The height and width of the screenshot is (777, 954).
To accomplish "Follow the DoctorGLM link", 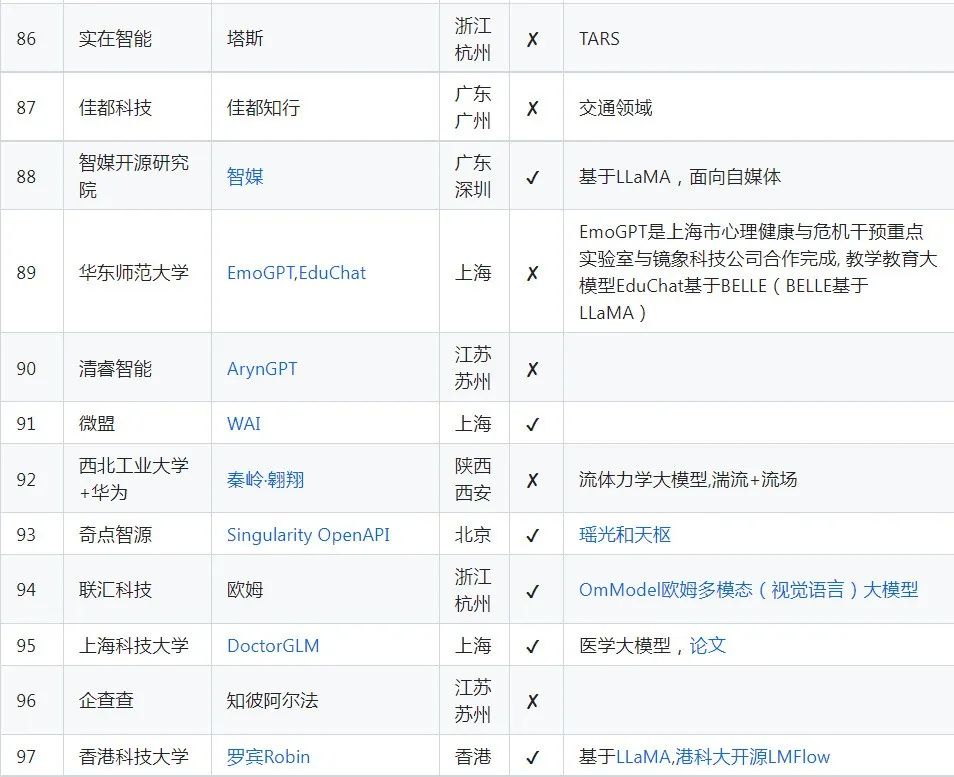I will [273, 646].
